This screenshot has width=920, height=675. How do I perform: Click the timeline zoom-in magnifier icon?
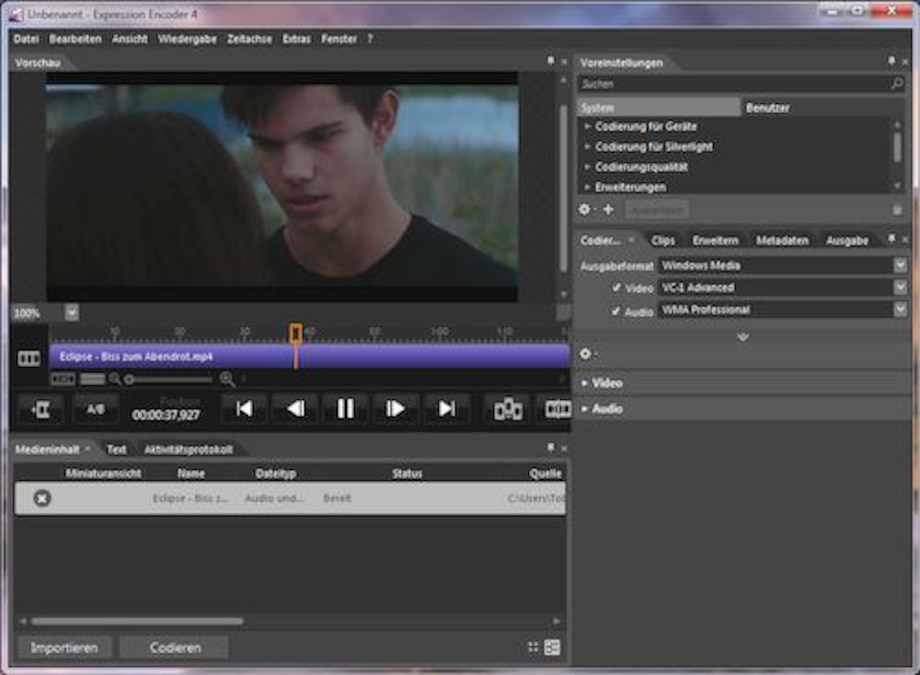pyautogui.click(x=227, y=379)
